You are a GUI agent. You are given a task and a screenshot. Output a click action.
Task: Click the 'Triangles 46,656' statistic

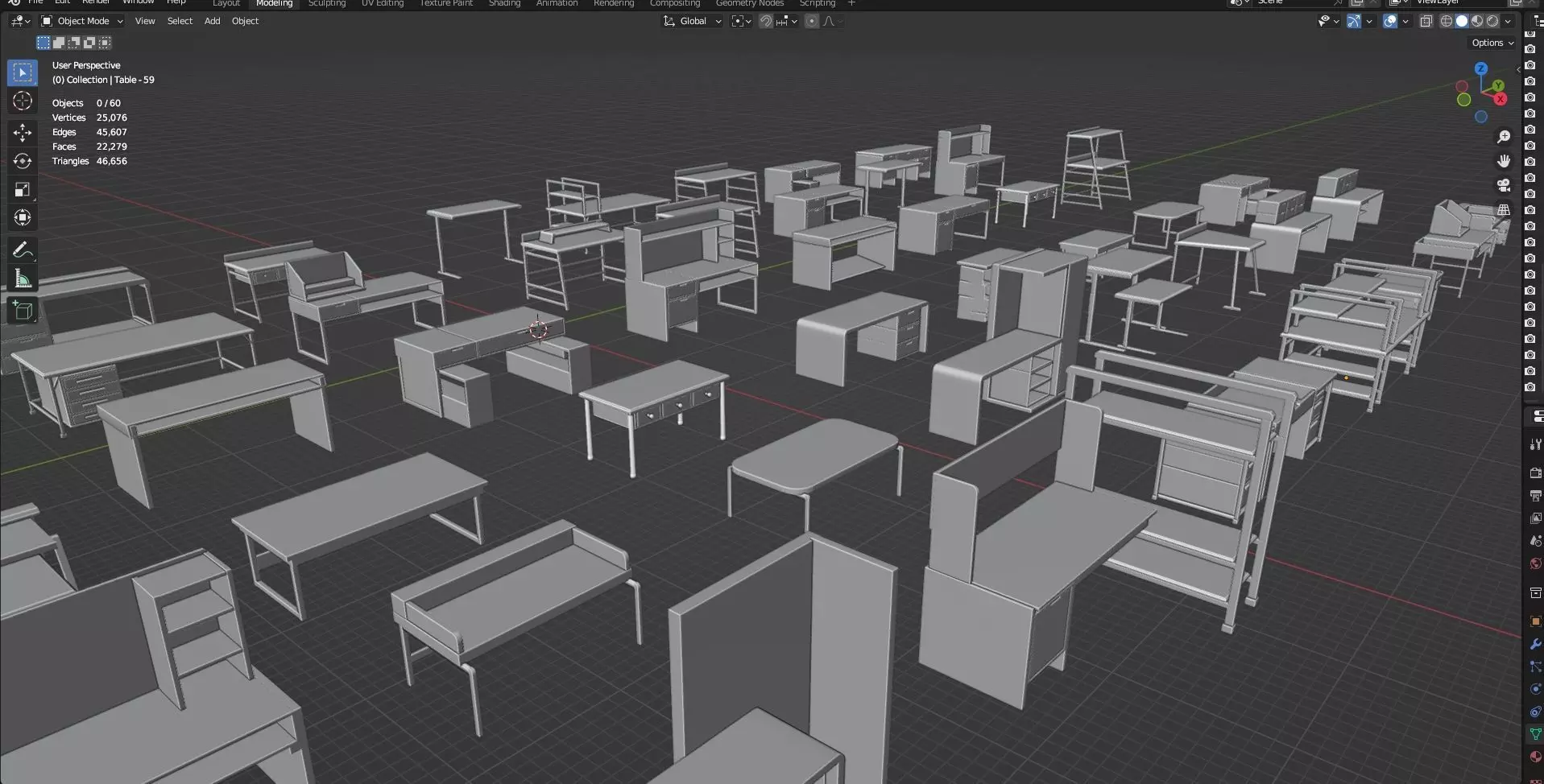89,161
